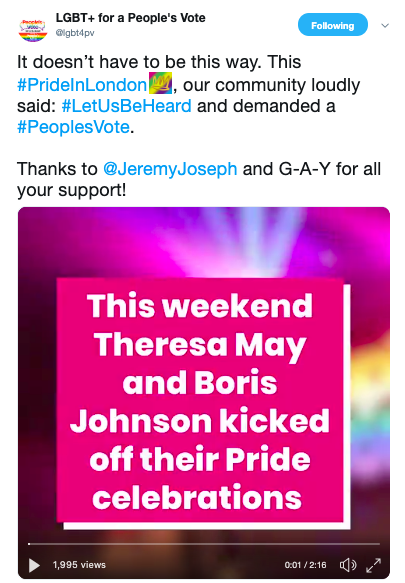Screen dimensions: 405x583
Task: Open the #PeoplesVote hashtag link
Action: tap(73, 127)
